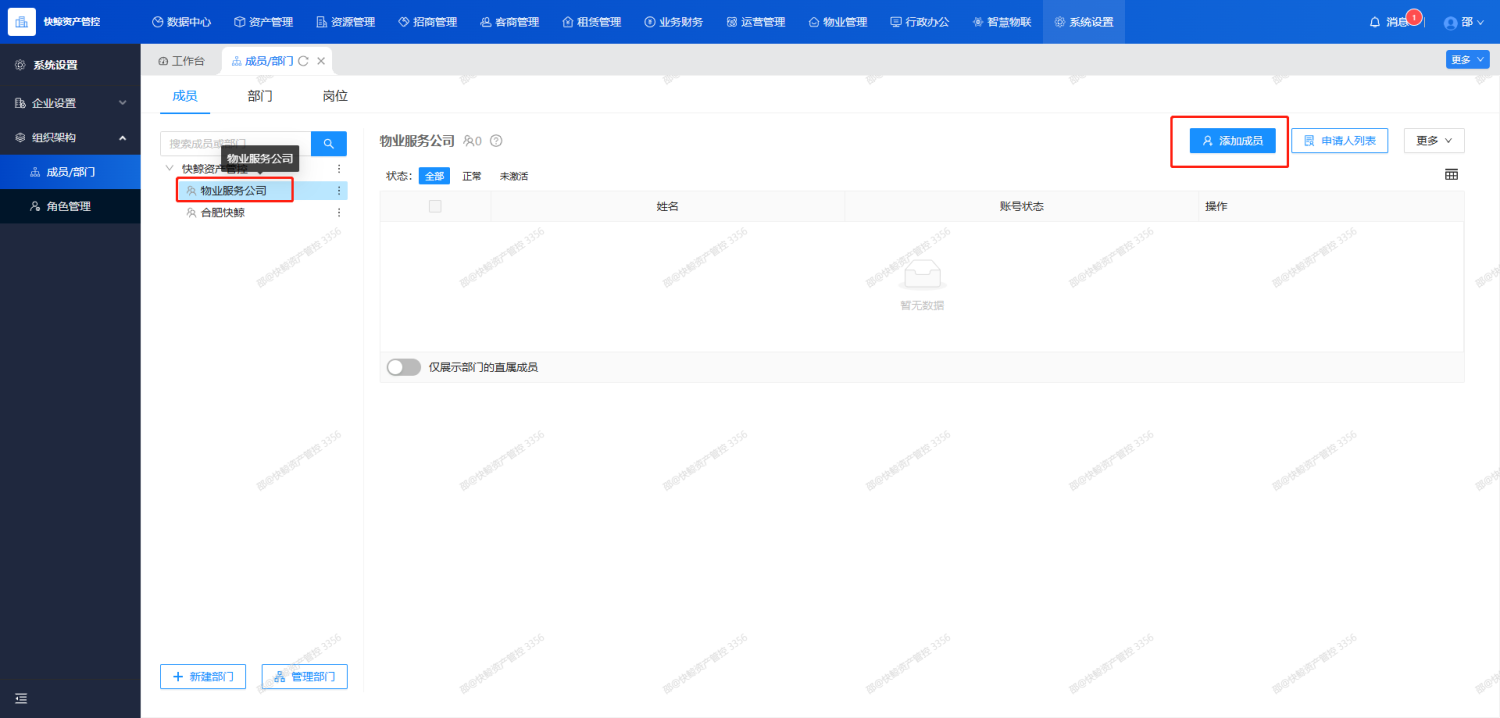The width and height of the screenshot is (1500, 718).
Task: Switch to the 部门 tab
Action: click(260, 96)
